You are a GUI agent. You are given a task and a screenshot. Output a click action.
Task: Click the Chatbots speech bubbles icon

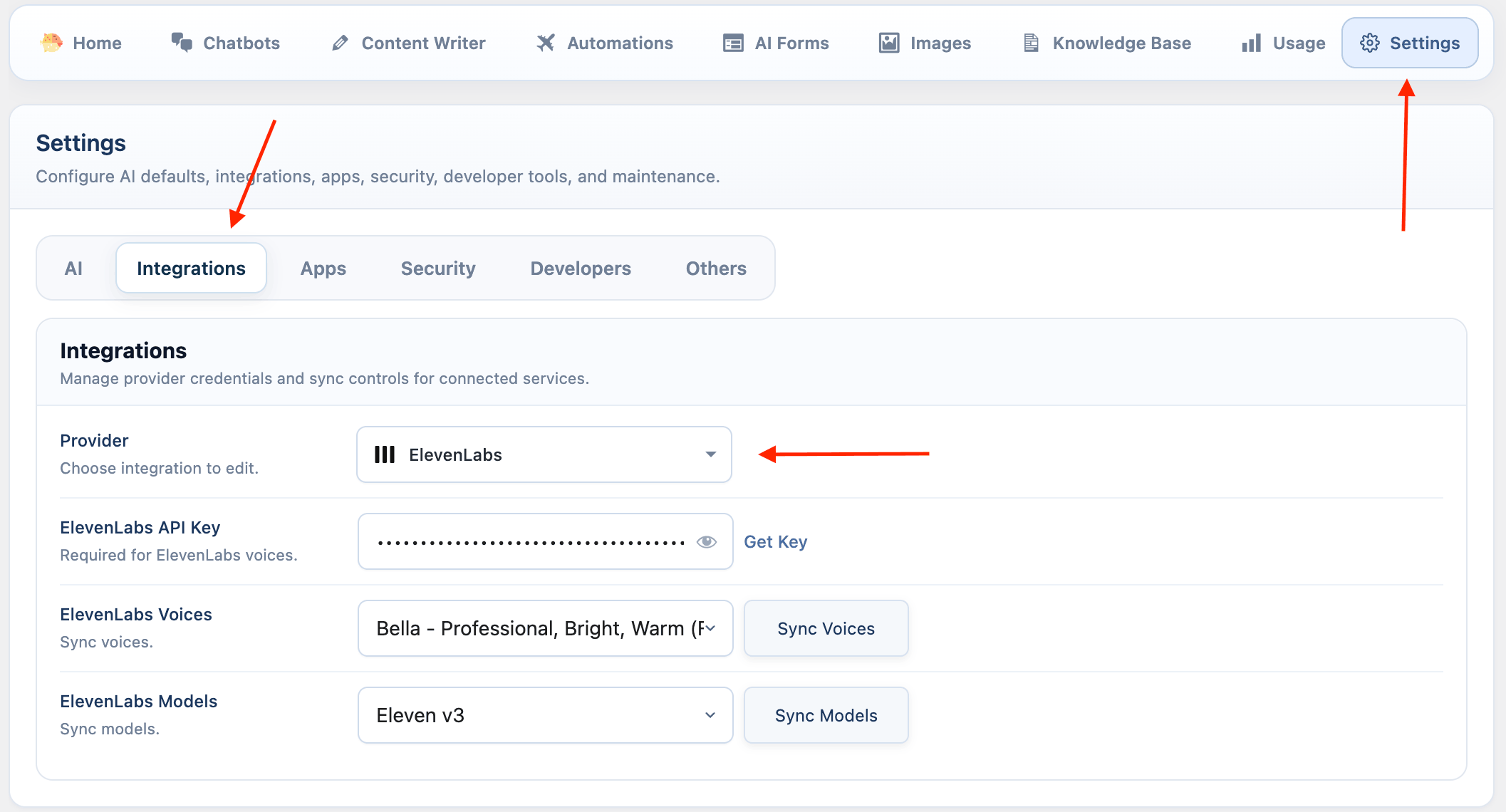pos(182,43)
